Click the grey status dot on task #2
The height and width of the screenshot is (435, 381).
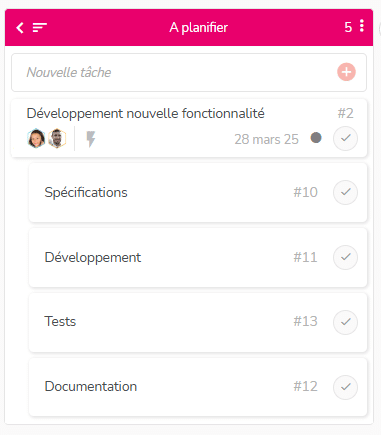coord(316,138)
